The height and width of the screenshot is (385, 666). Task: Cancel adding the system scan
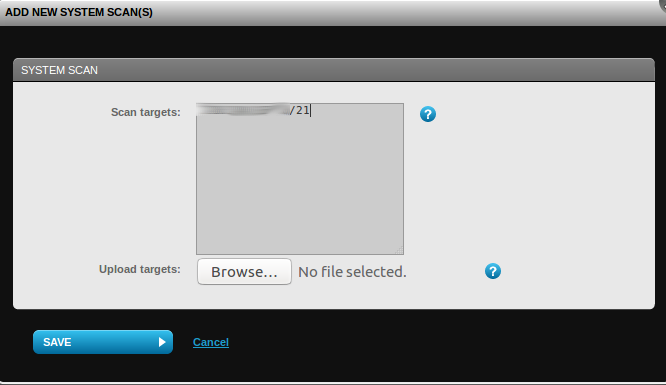coord(211,342)
